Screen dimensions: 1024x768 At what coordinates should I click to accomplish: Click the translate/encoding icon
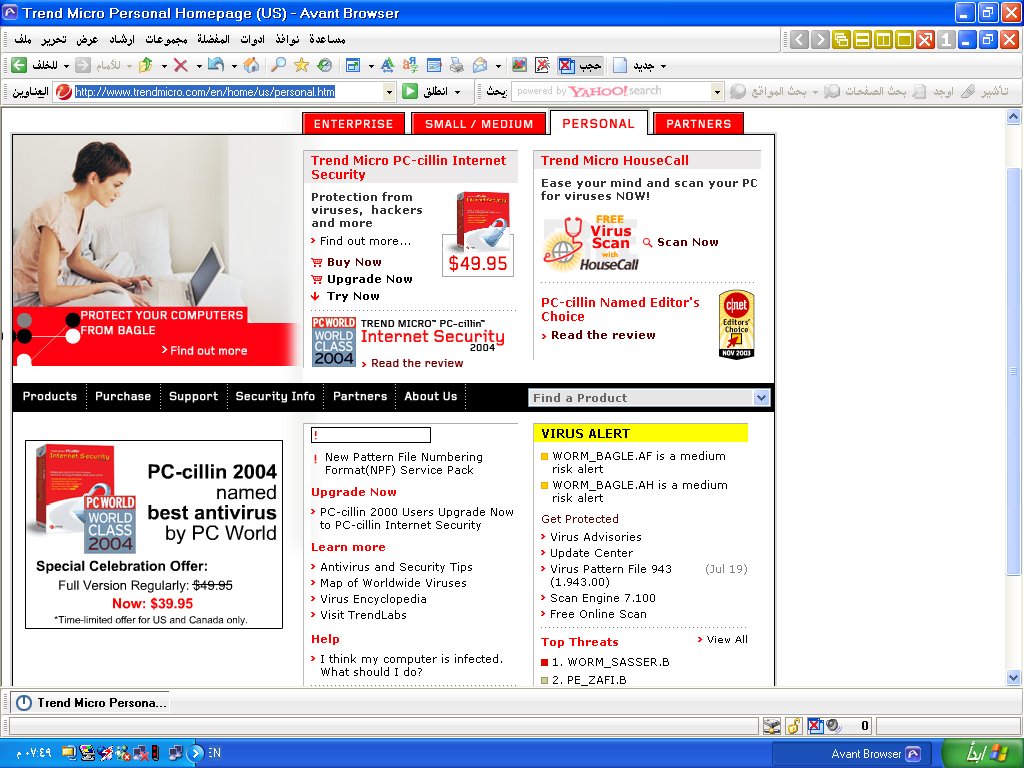pyautogui.click(x=411, y=65)
